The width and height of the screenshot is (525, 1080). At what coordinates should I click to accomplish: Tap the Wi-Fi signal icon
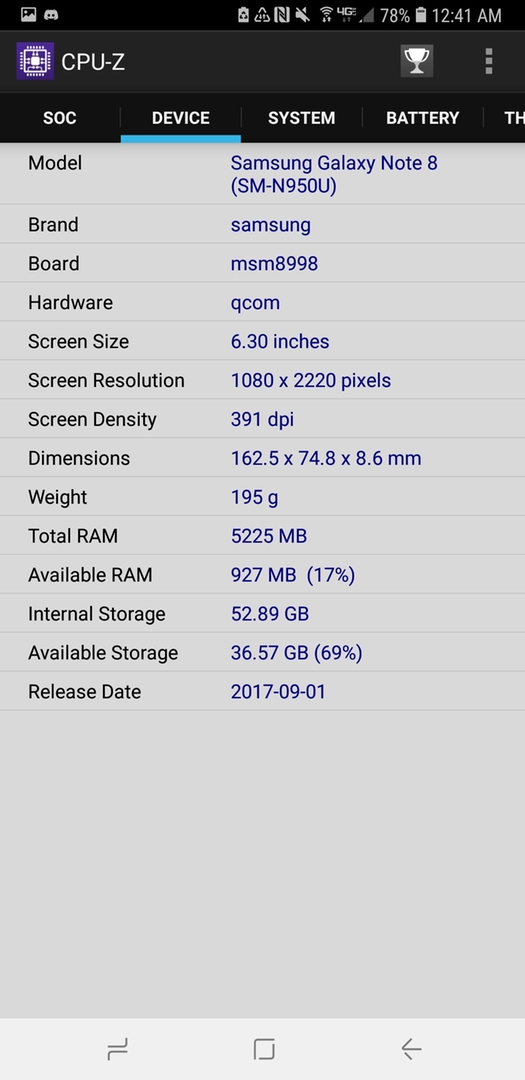click(327, 14)
